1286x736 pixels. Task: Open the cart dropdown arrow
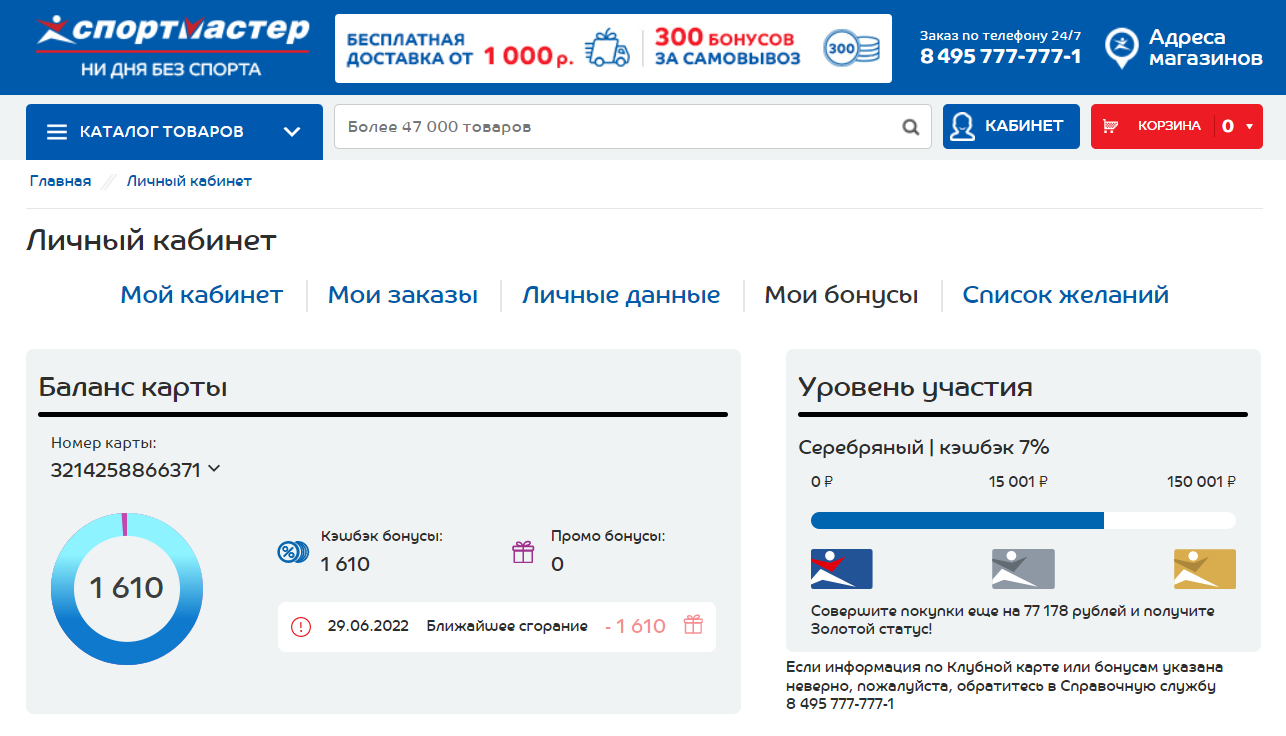click(x=1249, y=126)
